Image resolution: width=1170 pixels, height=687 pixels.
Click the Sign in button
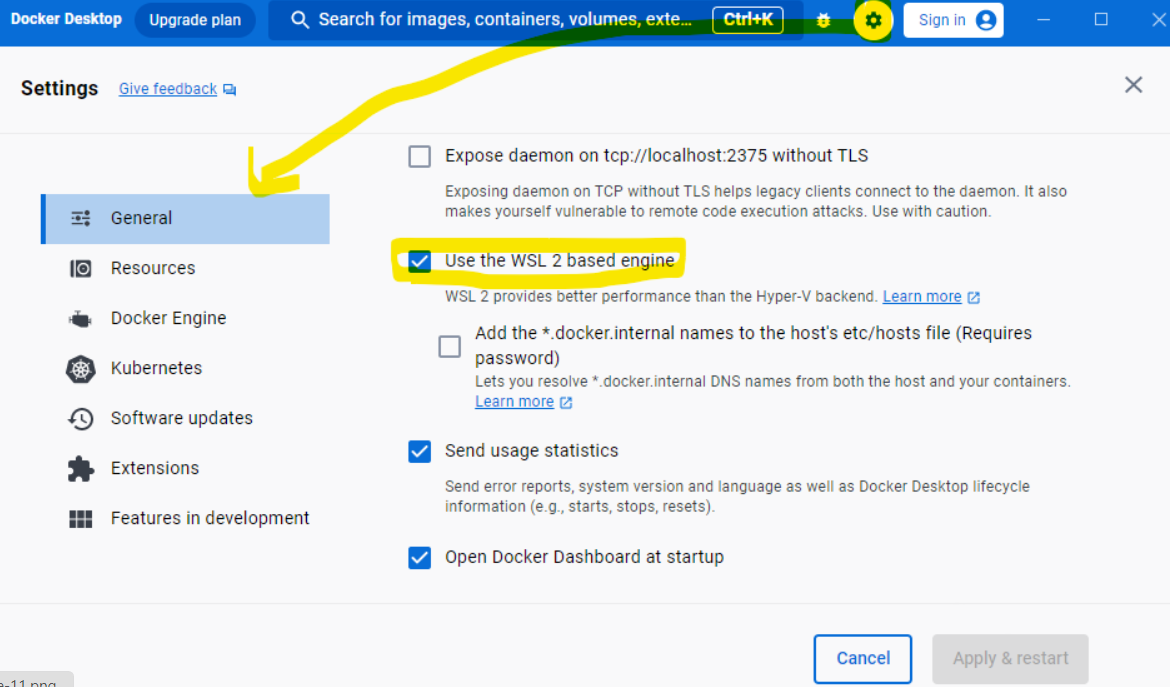tap(953, 20)
